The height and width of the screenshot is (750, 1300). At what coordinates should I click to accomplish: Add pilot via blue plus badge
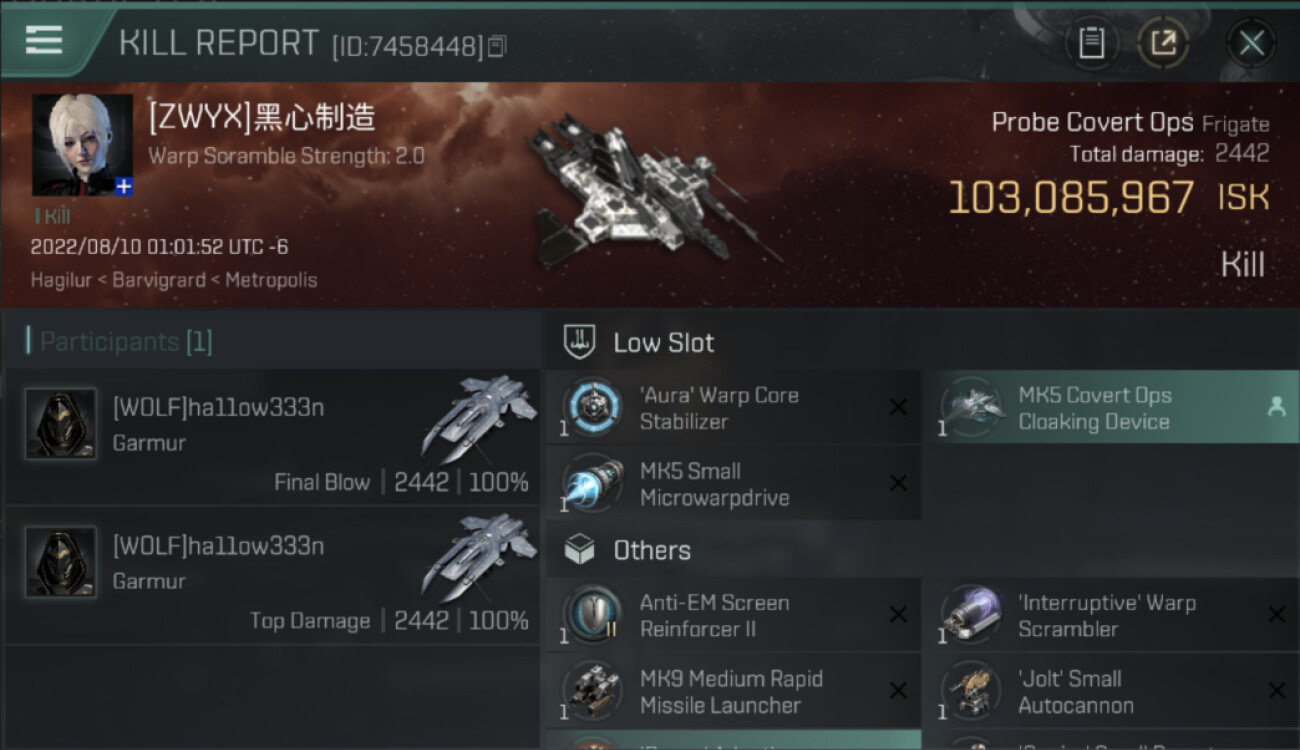click(123, 187)
